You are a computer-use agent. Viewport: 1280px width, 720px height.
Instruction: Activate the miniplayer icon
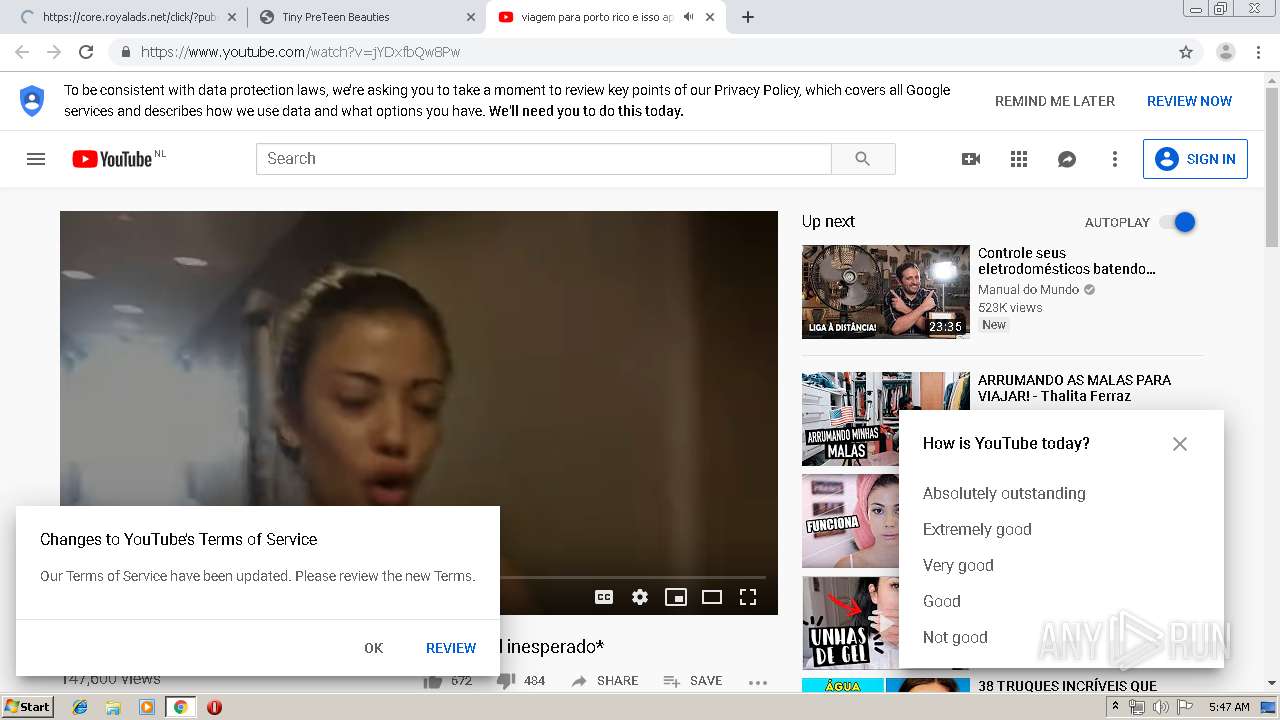point(676,597)
